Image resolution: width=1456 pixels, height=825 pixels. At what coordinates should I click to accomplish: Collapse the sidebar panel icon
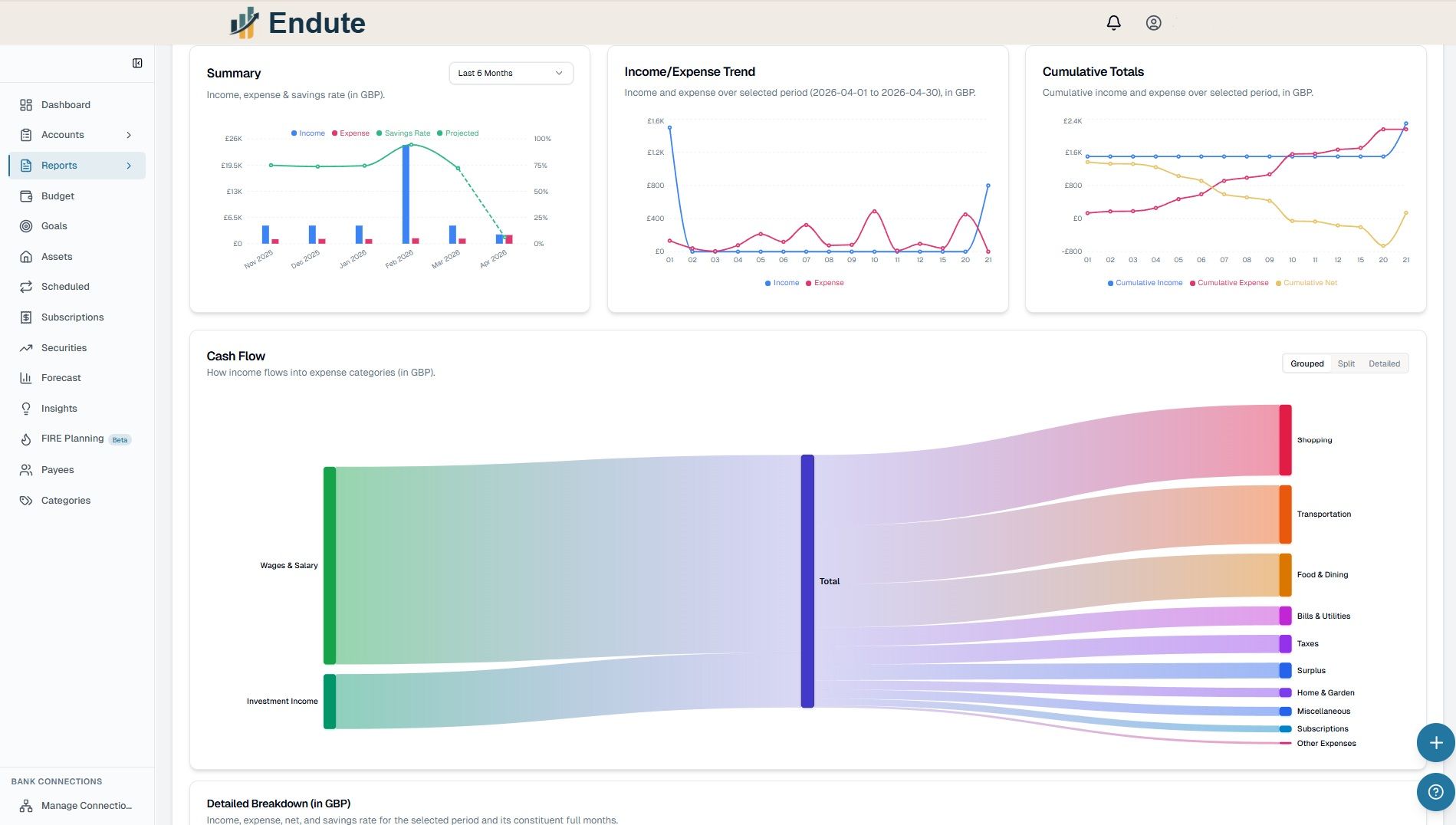click(x=137, y=63)
